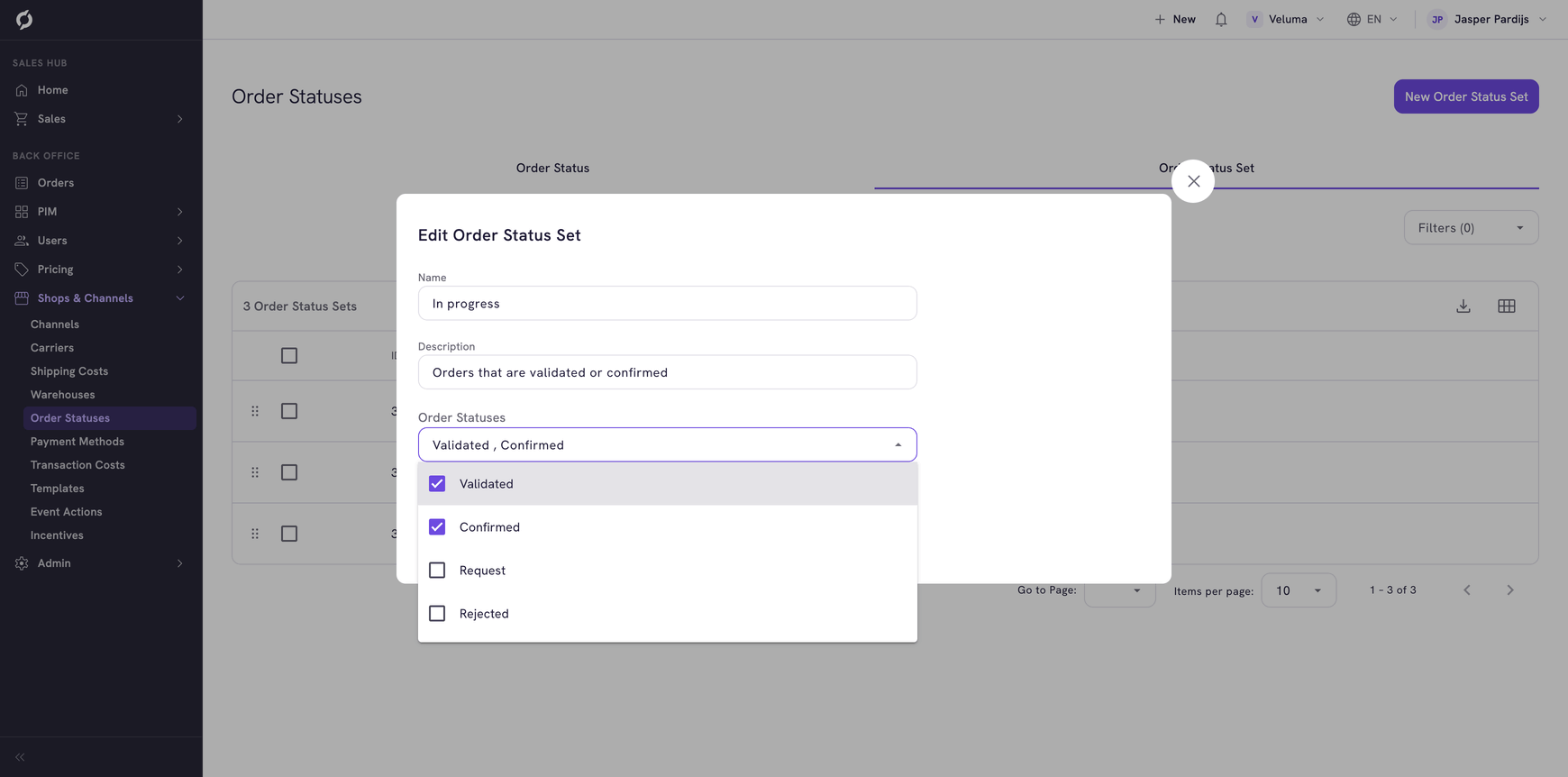
Task: Click the Sales cart icon
Action: (x=22, y=119)
